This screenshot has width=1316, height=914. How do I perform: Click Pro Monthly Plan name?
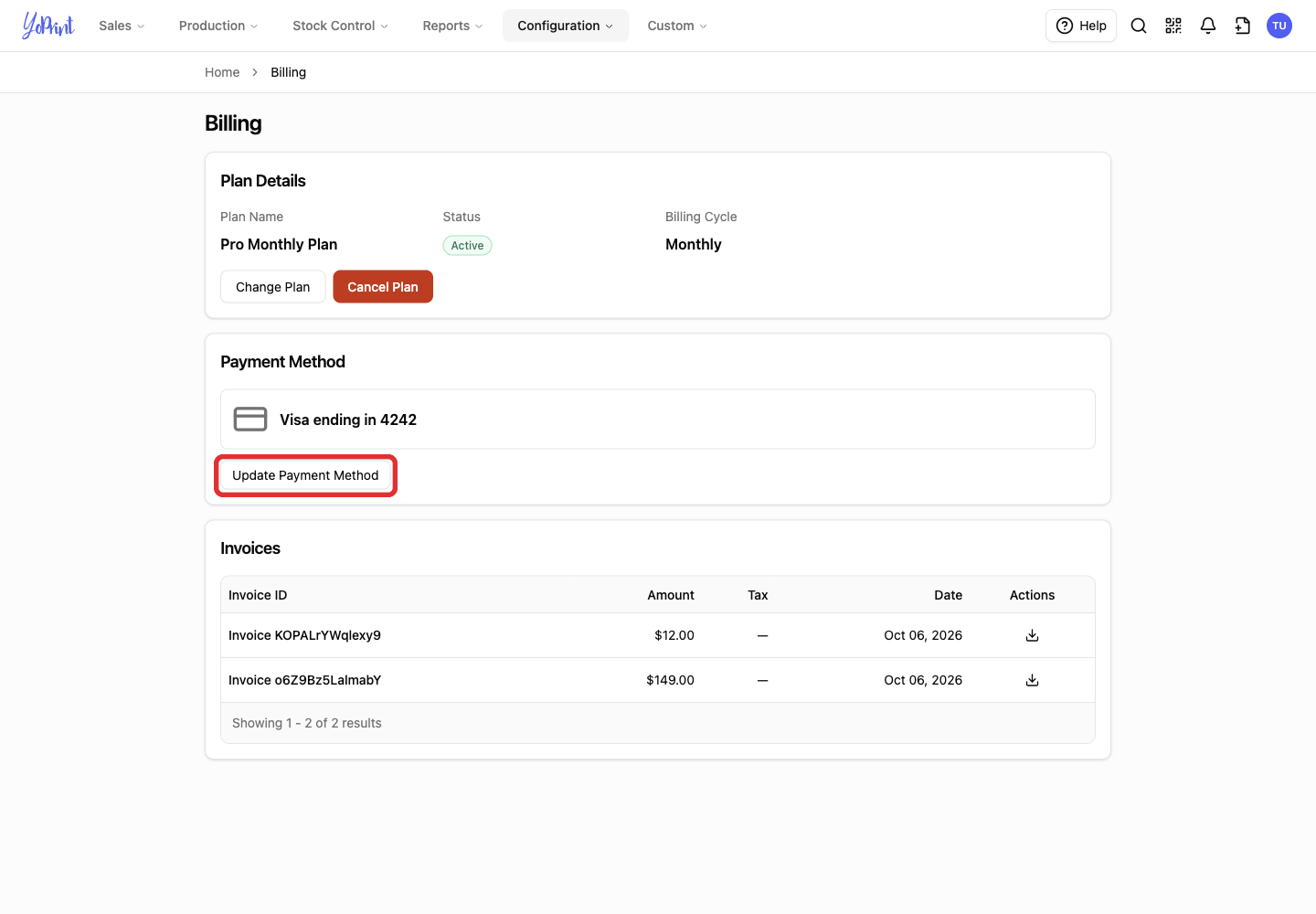click(x=279, y=244)
